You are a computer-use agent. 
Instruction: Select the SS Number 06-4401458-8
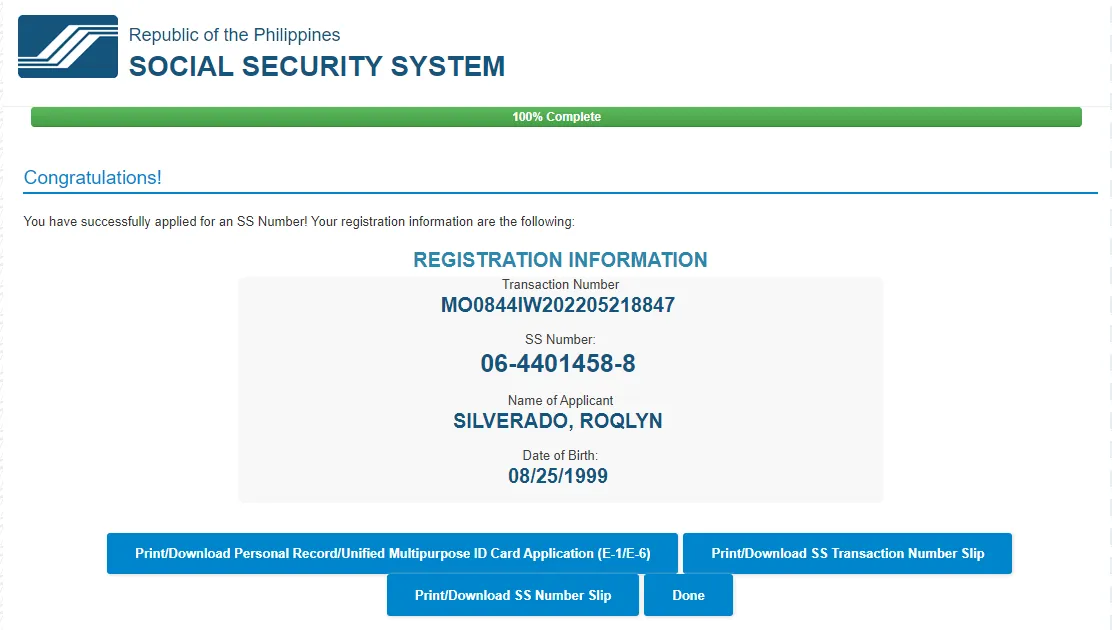tap(558, 364)
